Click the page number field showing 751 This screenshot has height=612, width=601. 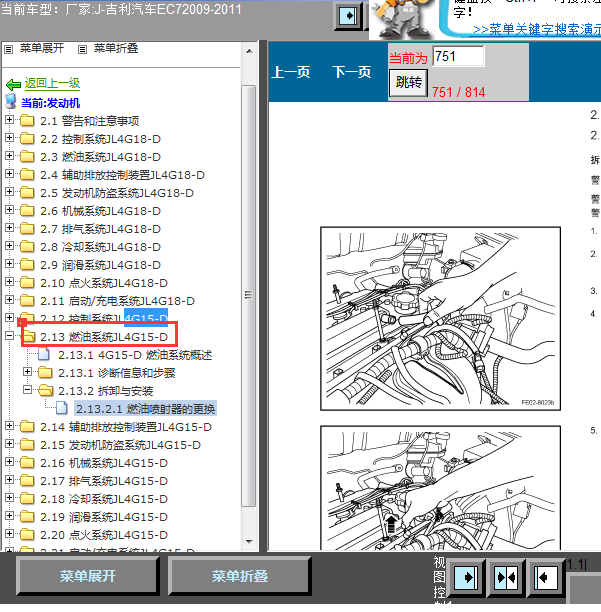tap(458, 57)
